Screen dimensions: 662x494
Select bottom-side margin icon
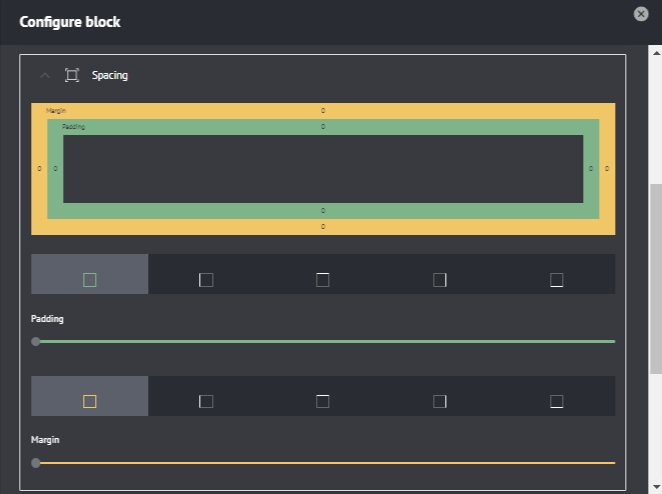click(556, 401)
